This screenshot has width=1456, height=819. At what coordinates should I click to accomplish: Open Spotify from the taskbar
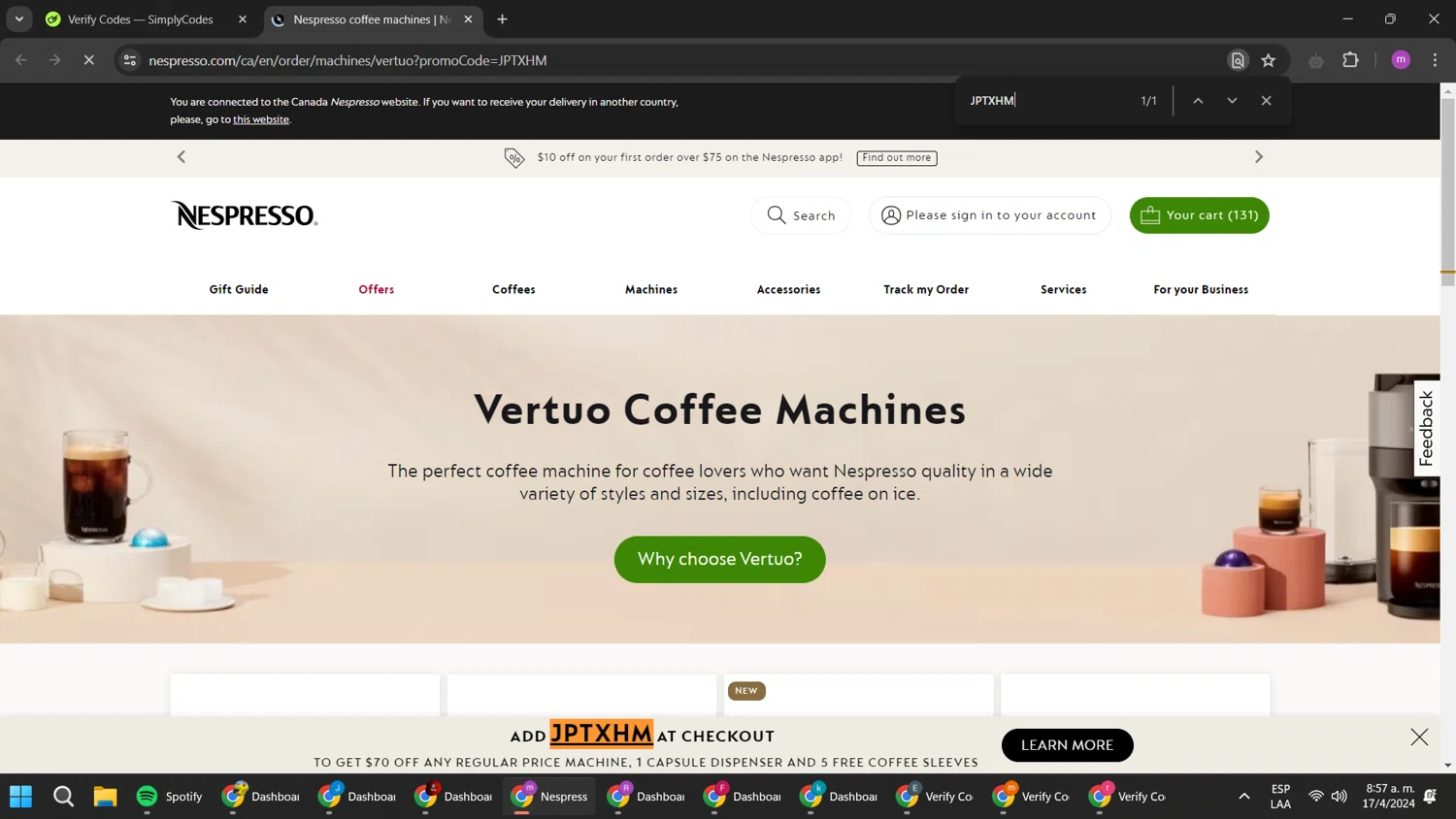point(169,797)
